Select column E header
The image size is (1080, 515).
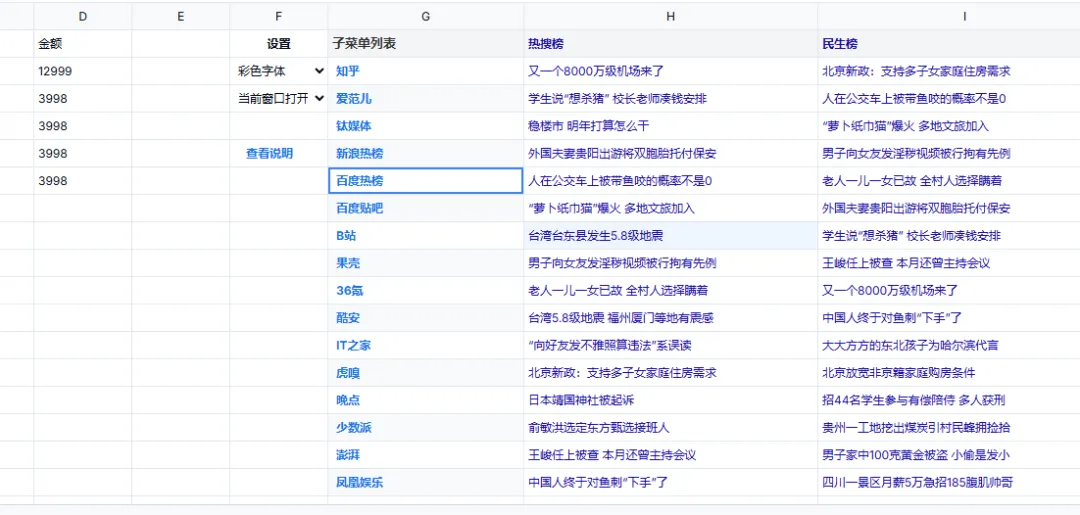point(180,17)
